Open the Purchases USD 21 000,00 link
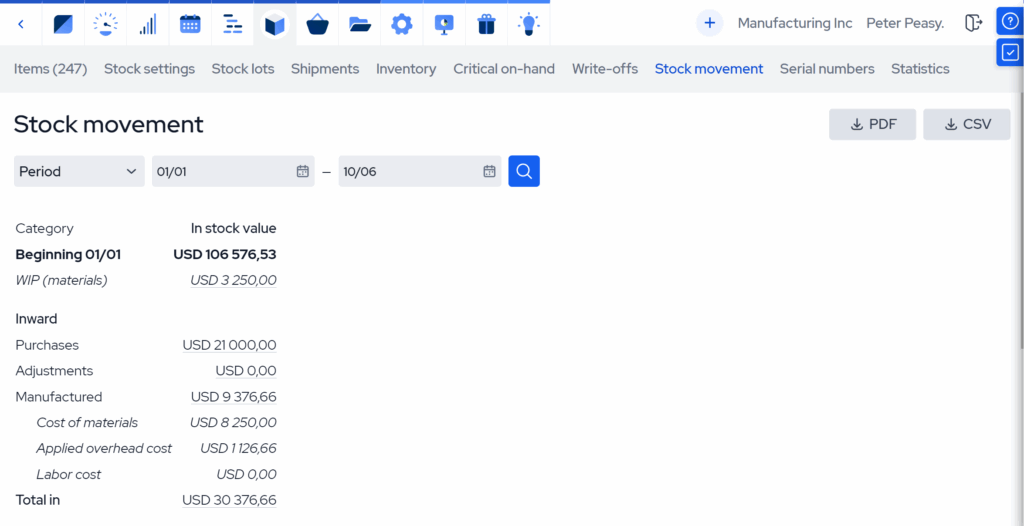1024x526 pixels. 229,345
